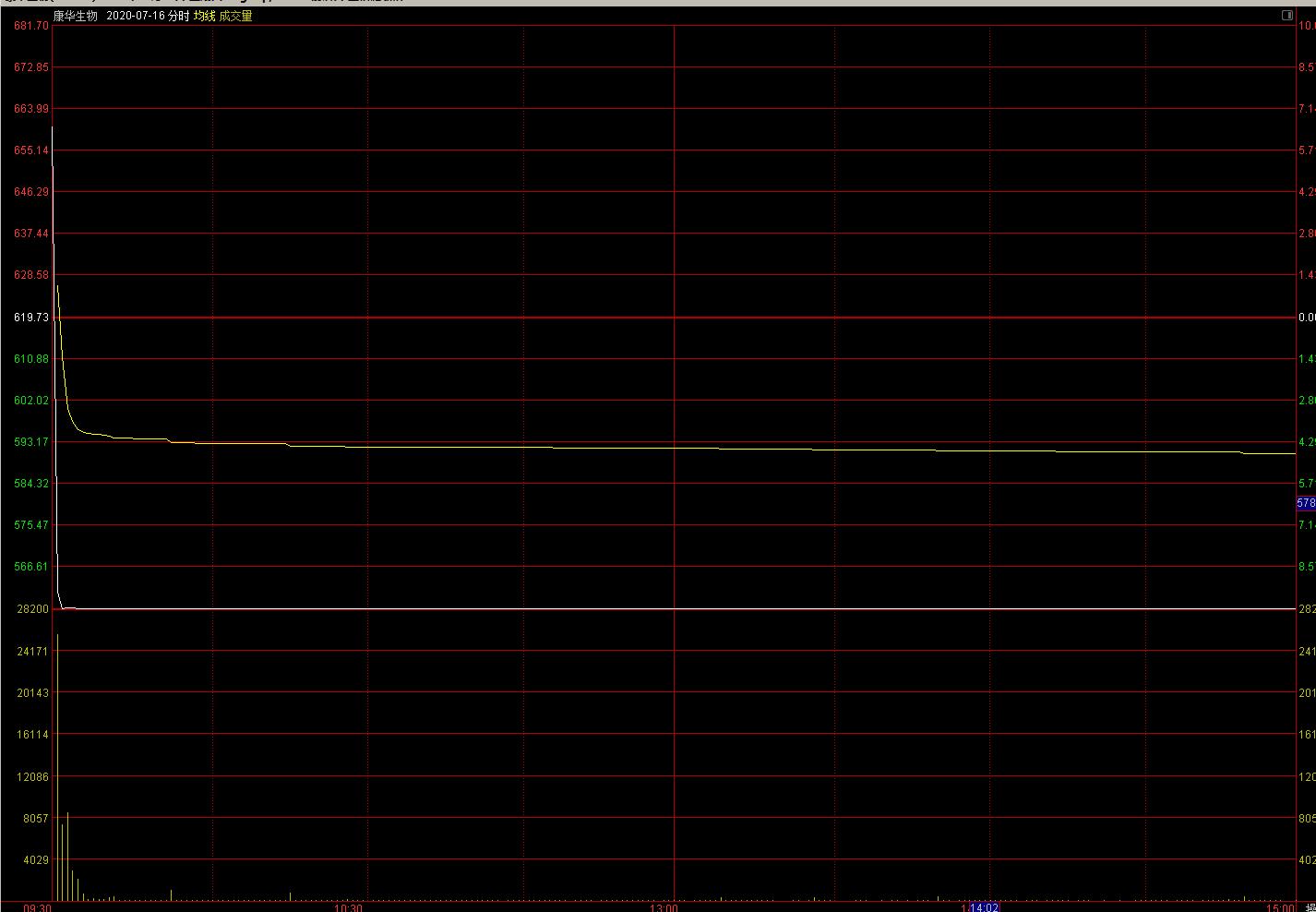Click the tallest opening volume bar

click(57, 767)
